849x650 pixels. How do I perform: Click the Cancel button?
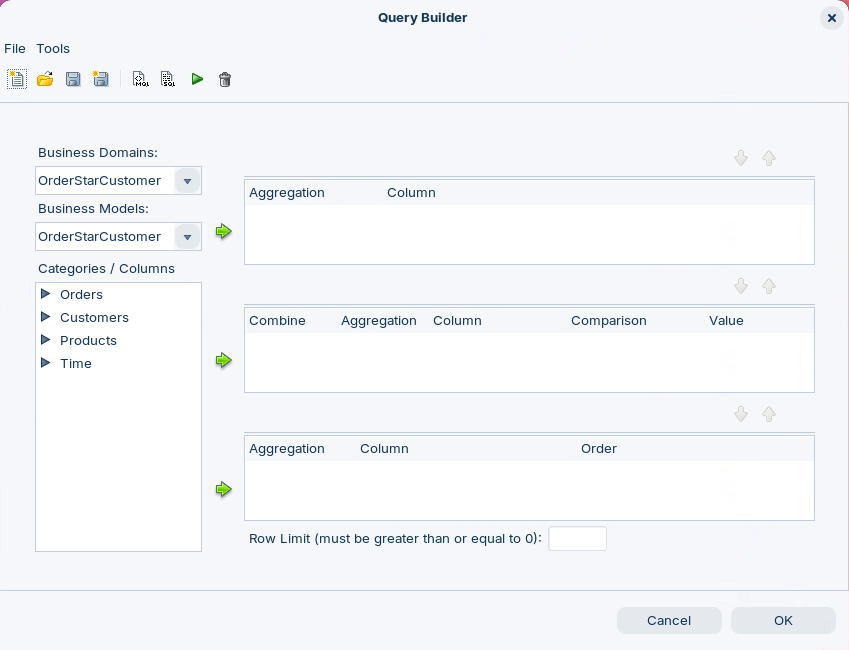pyautogui.click(x=669, y=620)
